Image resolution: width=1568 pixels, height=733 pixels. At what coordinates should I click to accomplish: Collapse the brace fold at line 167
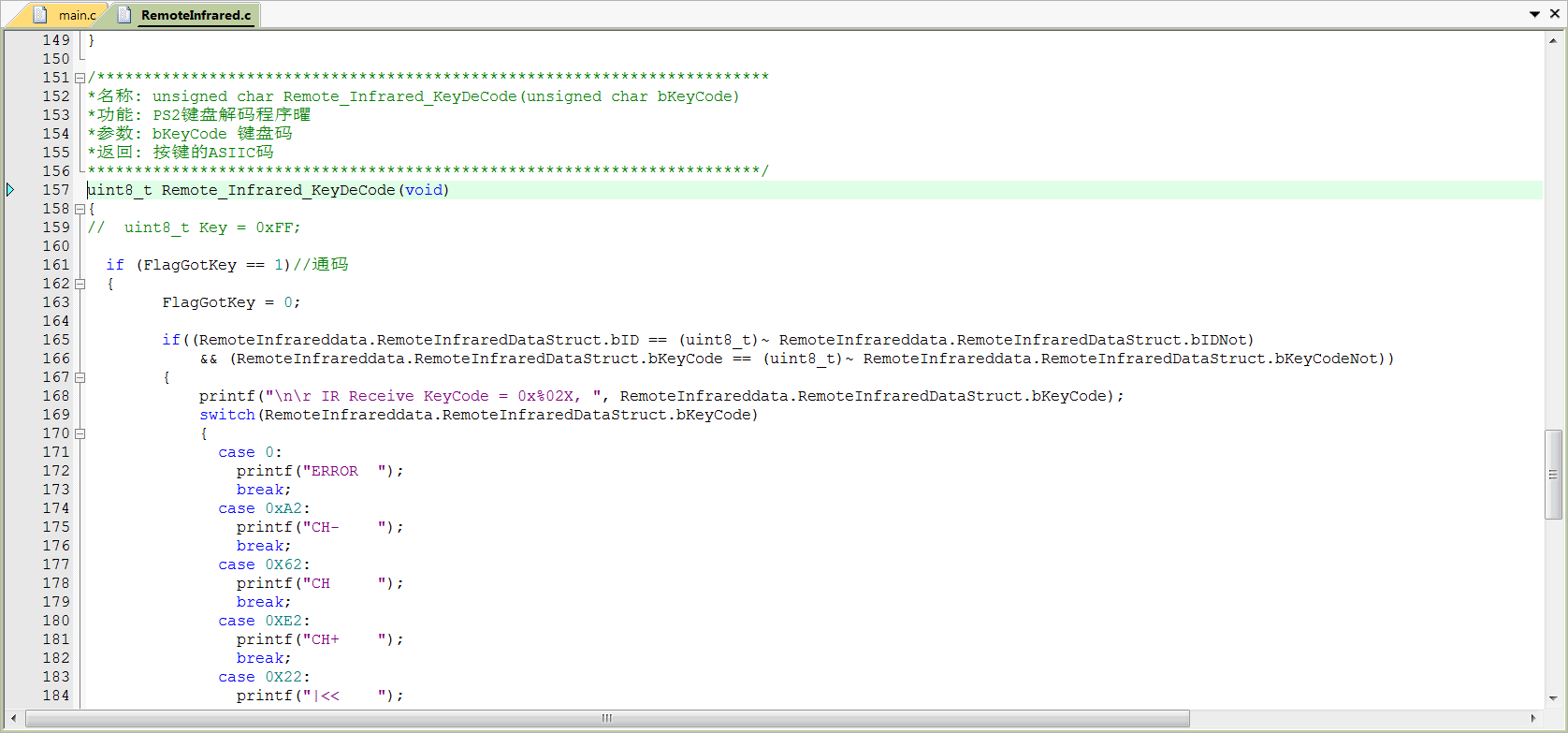point(80,377)
